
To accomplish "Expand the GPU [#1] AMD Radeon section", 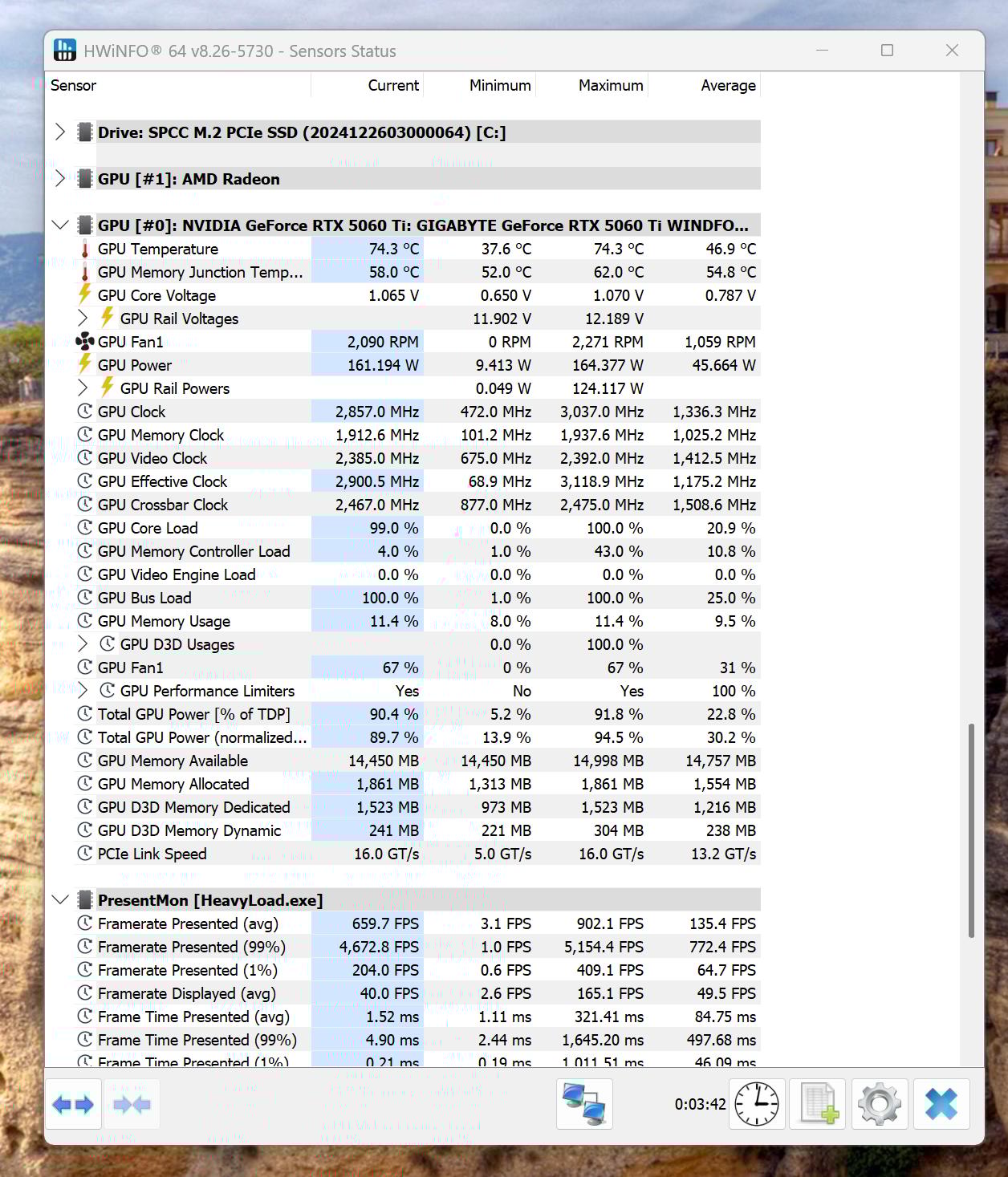I will (60, 179).
